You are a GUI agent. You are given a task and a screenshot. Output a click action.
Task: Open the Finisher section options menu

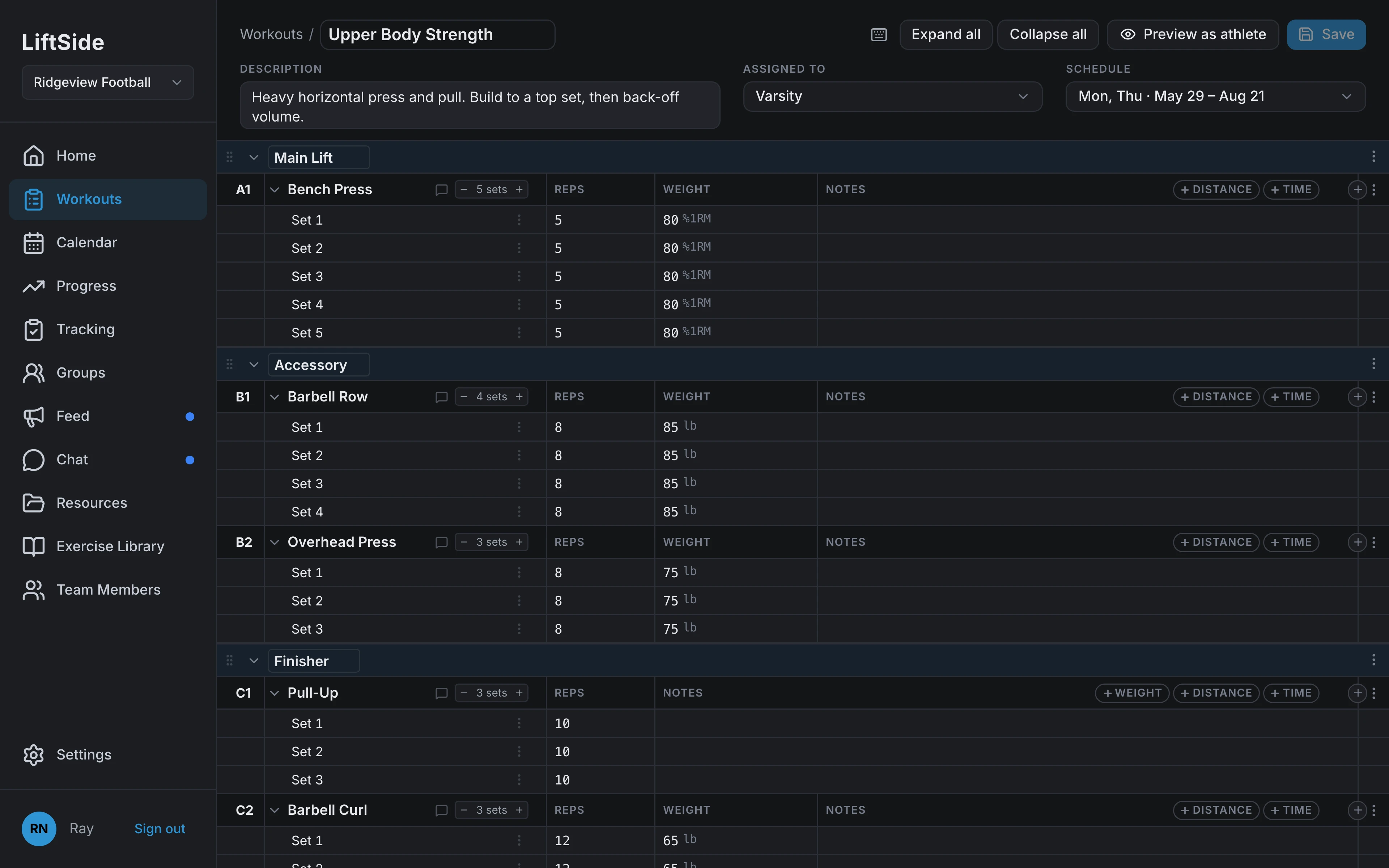pos(1373,660)
